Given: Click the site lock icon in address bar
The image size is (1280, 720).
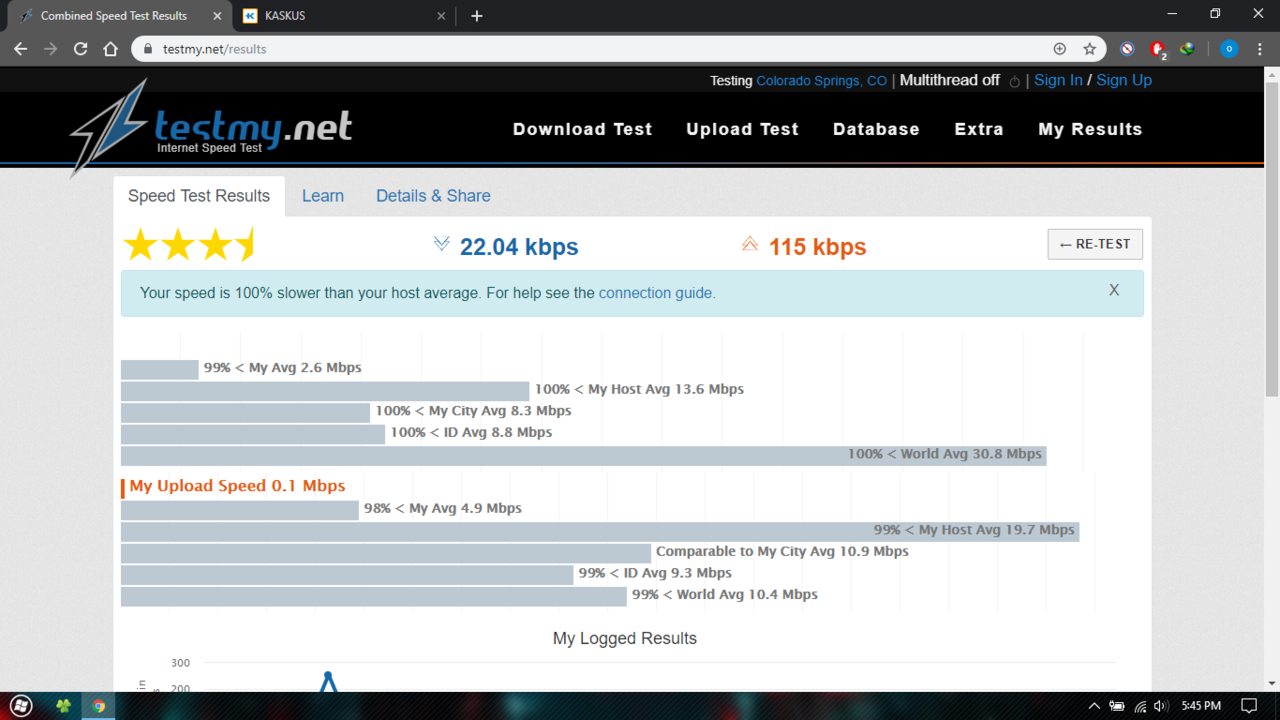Looking at the screenshot, I should (148, 49).
